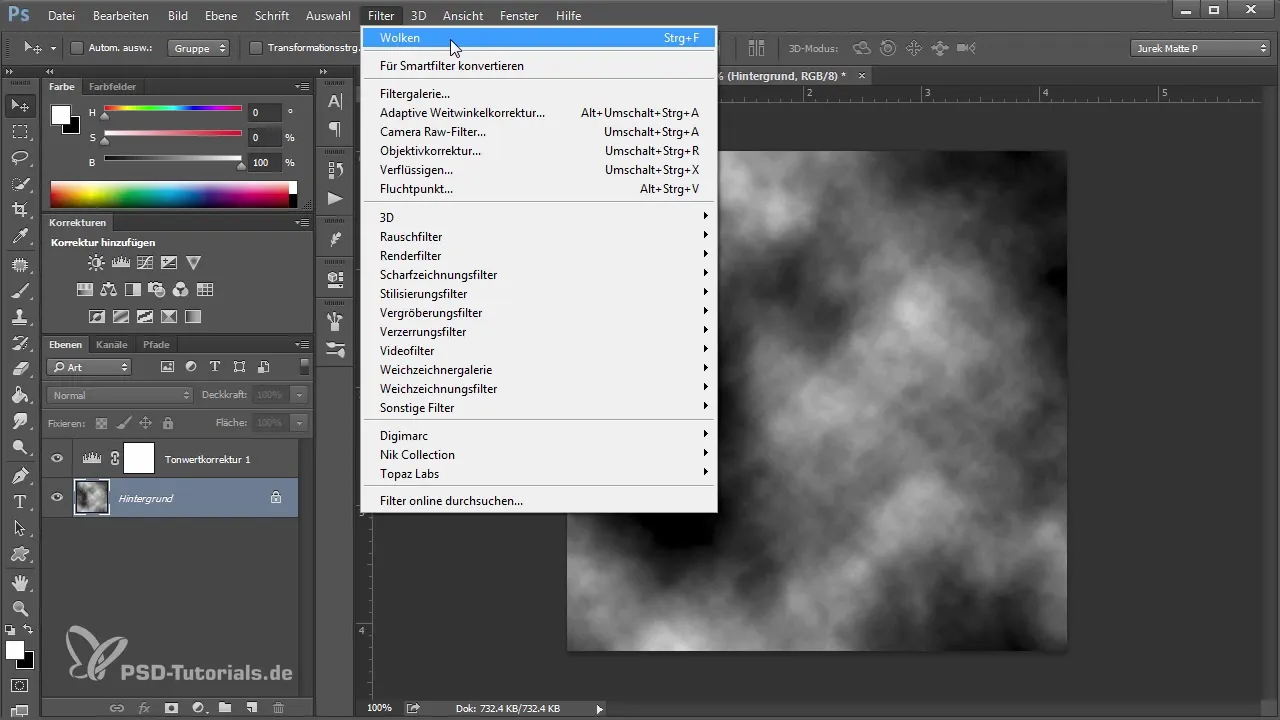1280x720 pixels.
Task: Select the Move tool in toolbar
Action: tap(20, 105)
